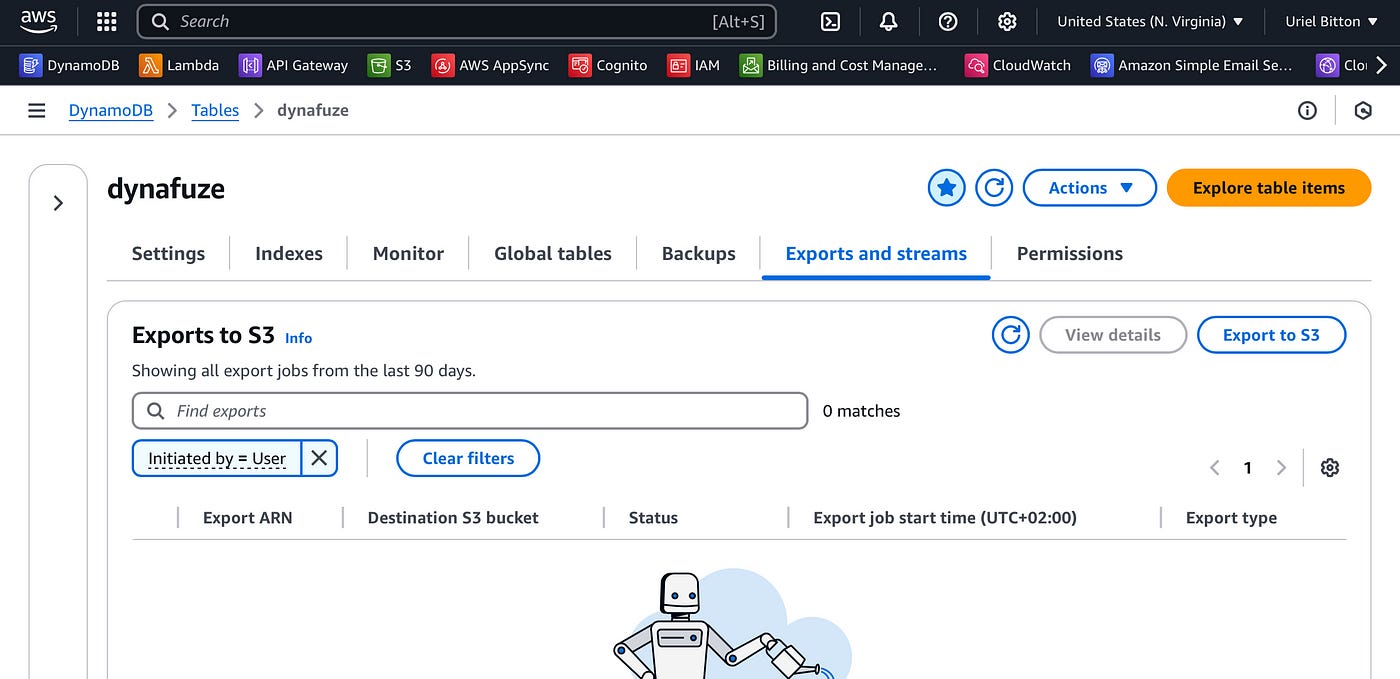This screenshot has width=1400, height=679.
Task: Open console settings gear in top bar
Action: point(1007,21)
